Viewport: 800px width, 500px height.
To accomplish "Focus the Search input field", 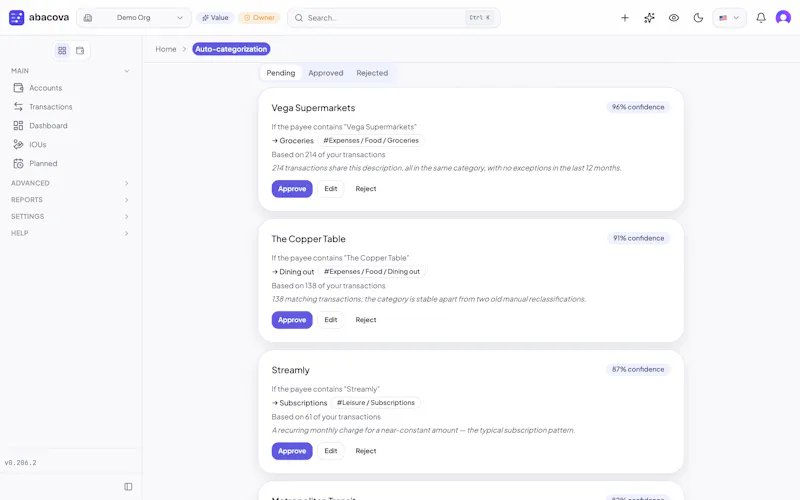I will point(393,18).
